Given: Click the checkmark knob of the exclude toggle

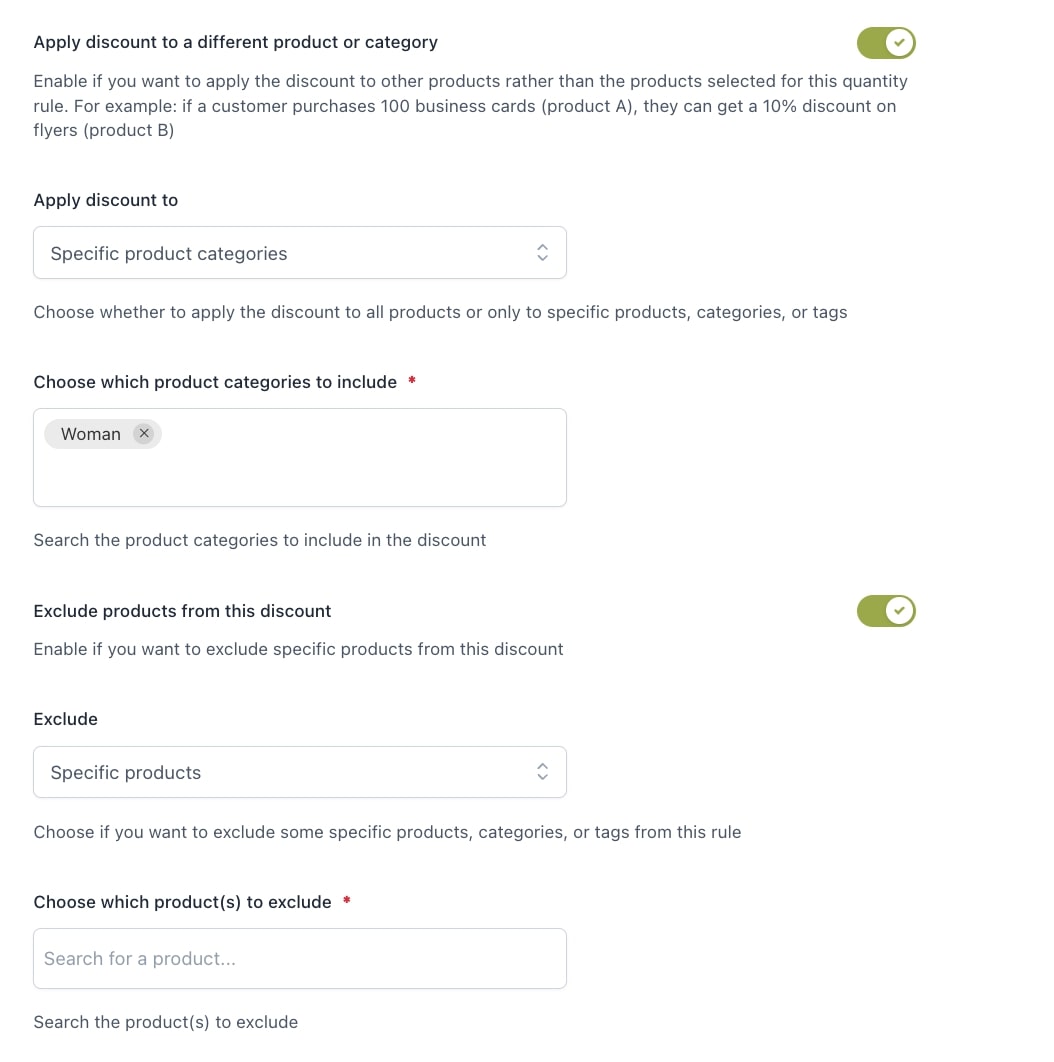Looking at the screenshot, I should 899,611.
